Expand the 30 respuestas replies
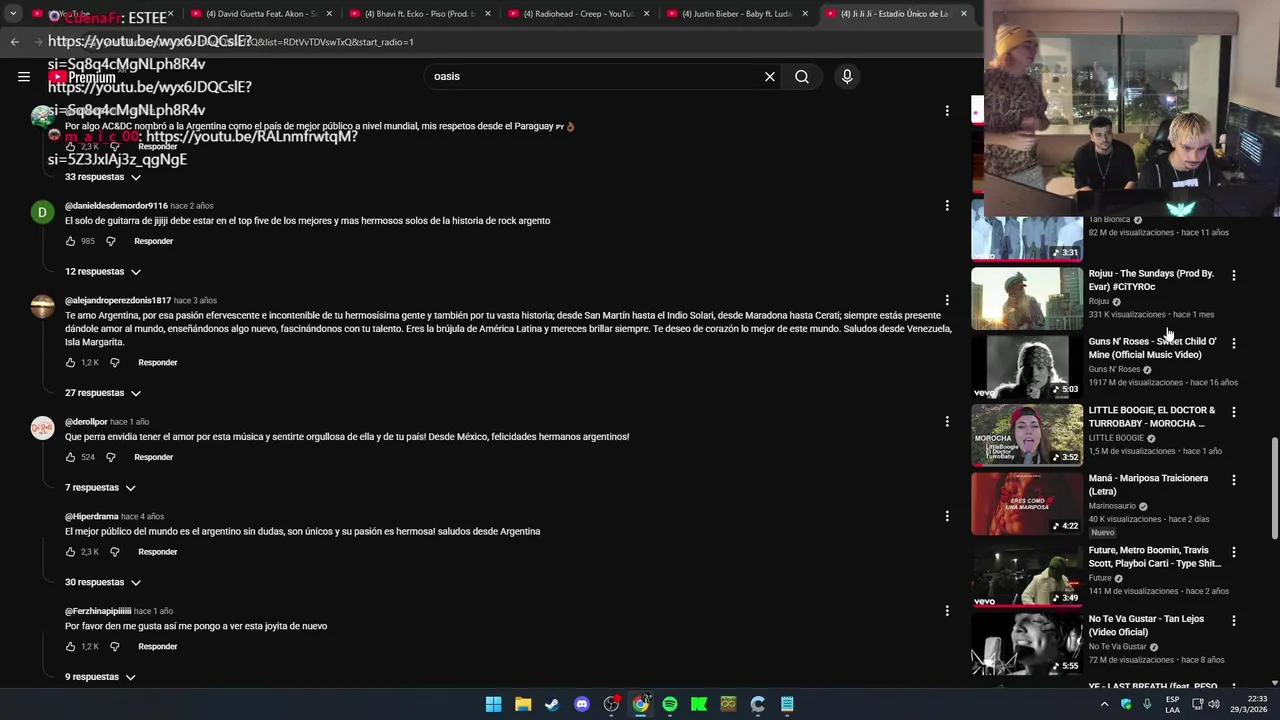 pos(103,582)
